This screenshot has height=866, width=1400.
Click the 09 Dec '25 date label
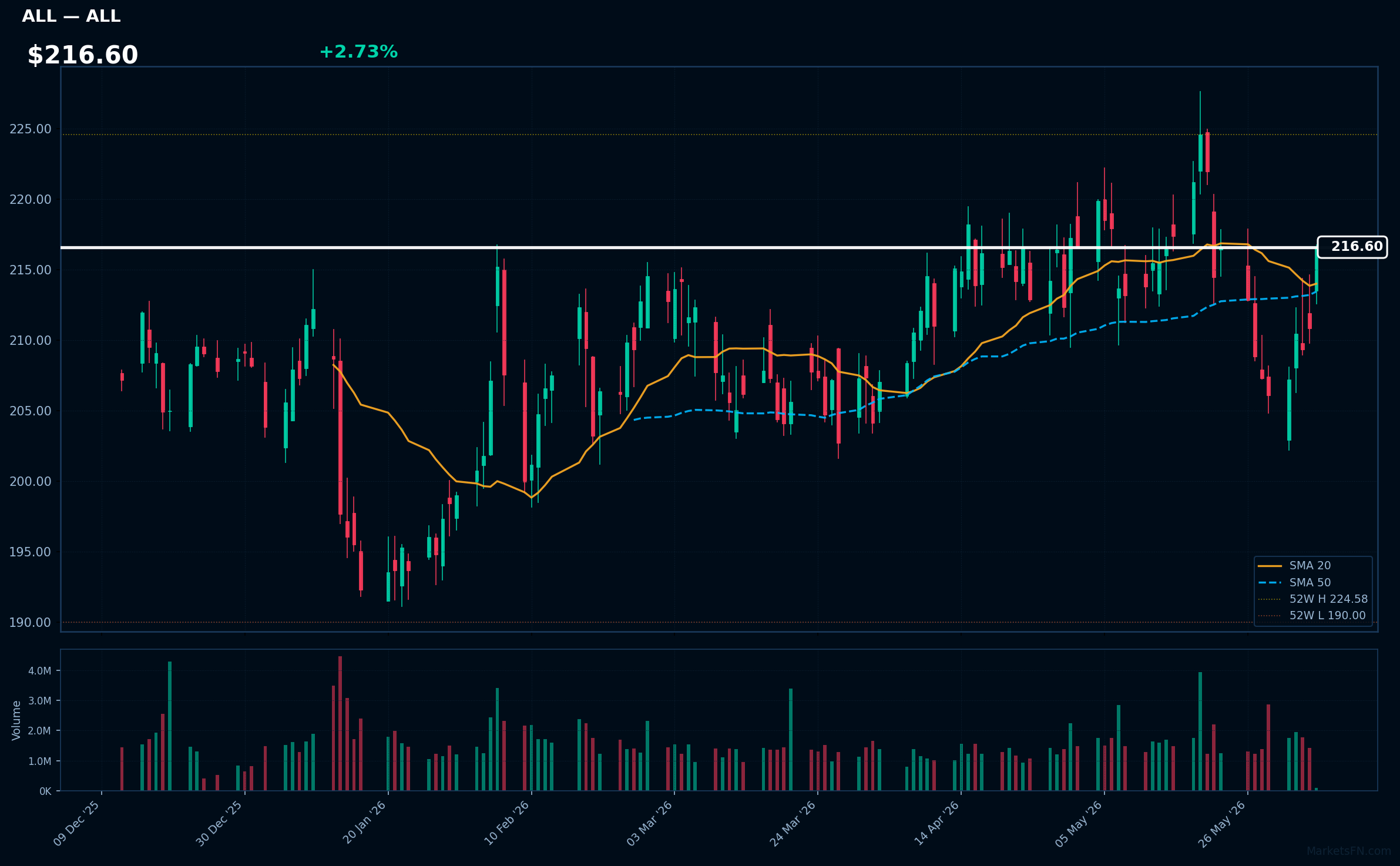pyautogui.click(x=77, y=824)
